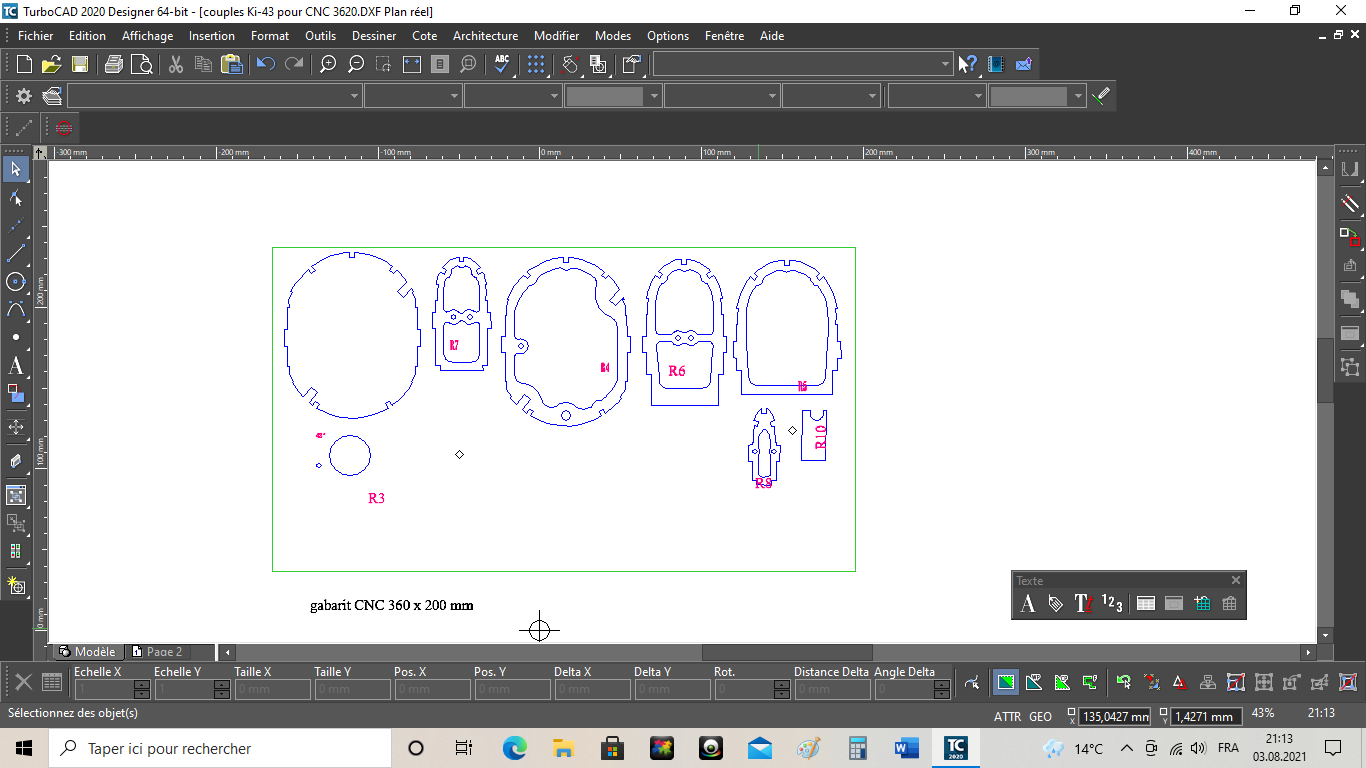Click the Zoom In magnifier icon

(327, 64)
